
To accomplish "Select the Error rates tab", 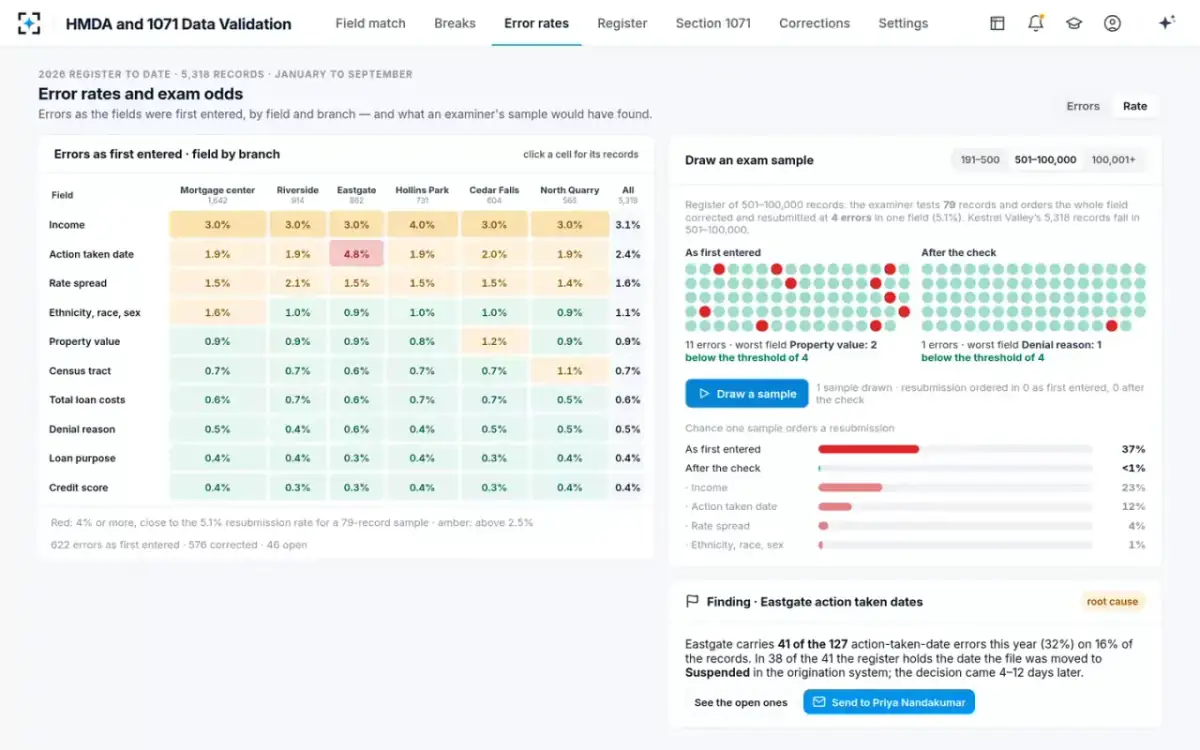I will point(537,23).
